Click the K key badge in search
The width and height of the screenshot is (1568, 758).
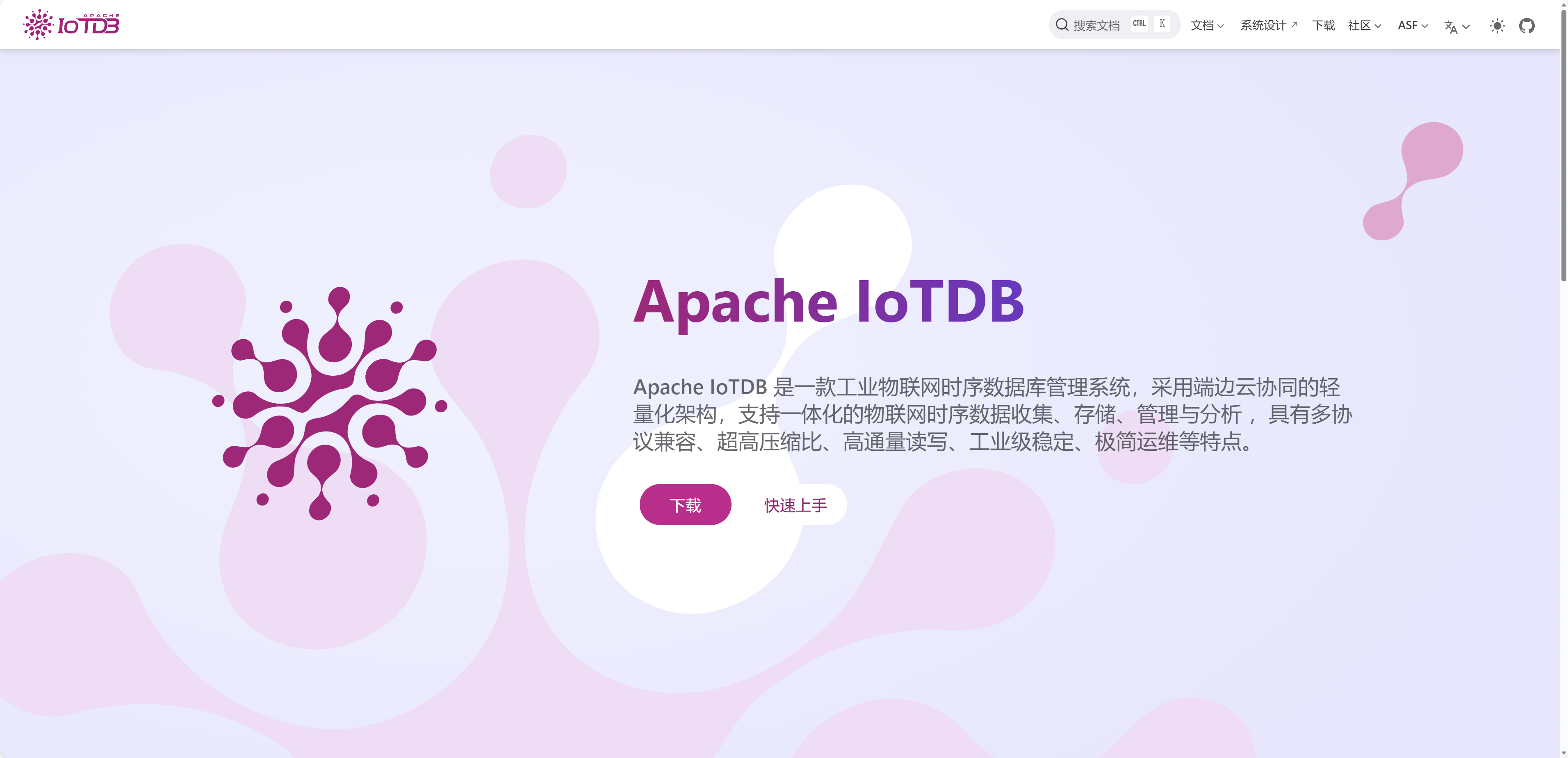coord(1162,24)
